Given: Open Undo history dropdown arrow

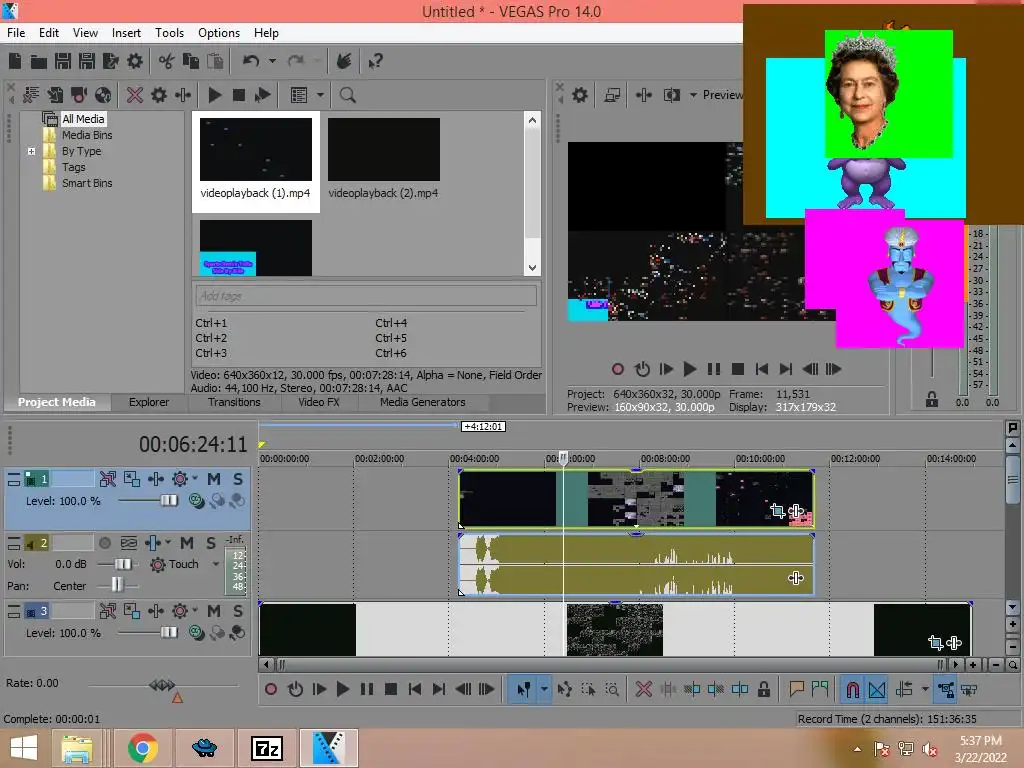Looking at the screenshot, I should coord(272,61).
